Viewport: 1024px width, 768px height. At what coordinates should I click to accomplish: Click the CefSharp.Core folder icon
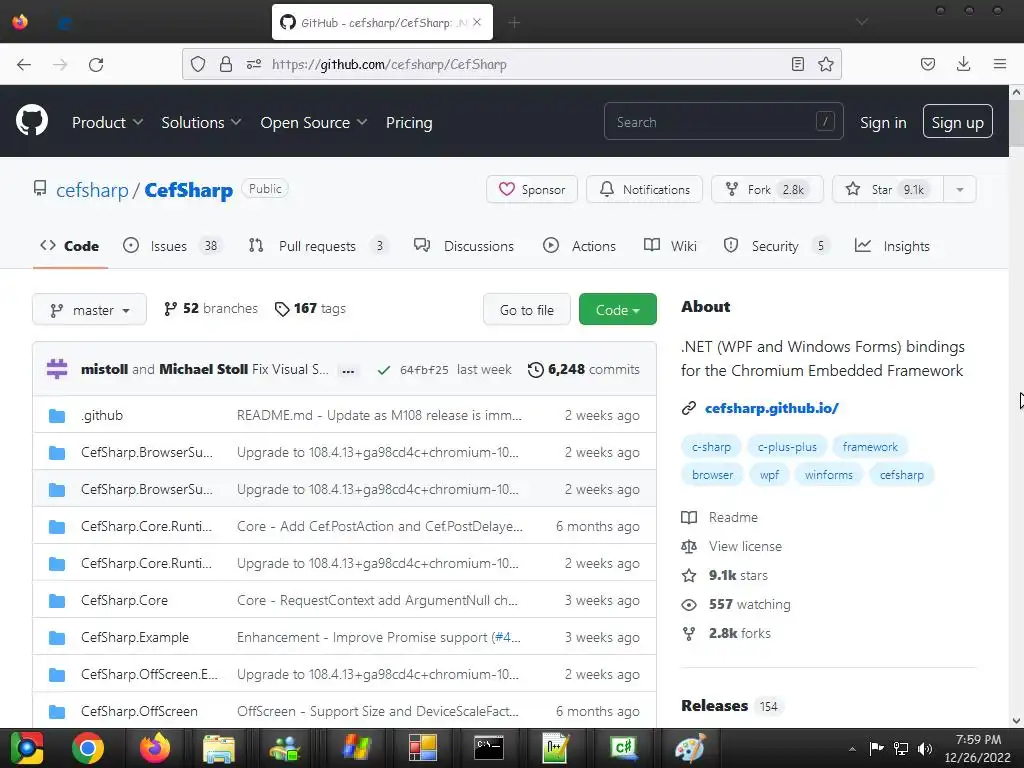(57, 600)
